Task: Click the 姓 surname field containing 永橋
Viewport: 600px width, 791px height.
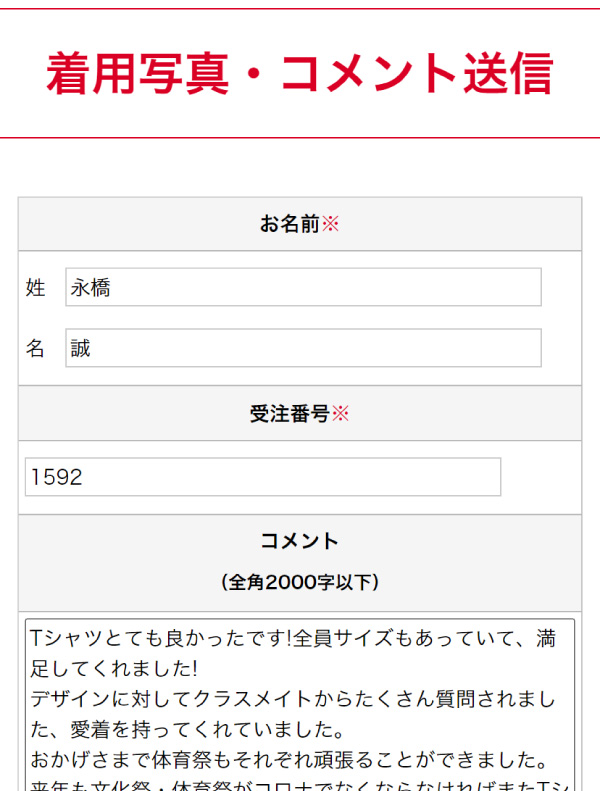Action: pos(303,287)
